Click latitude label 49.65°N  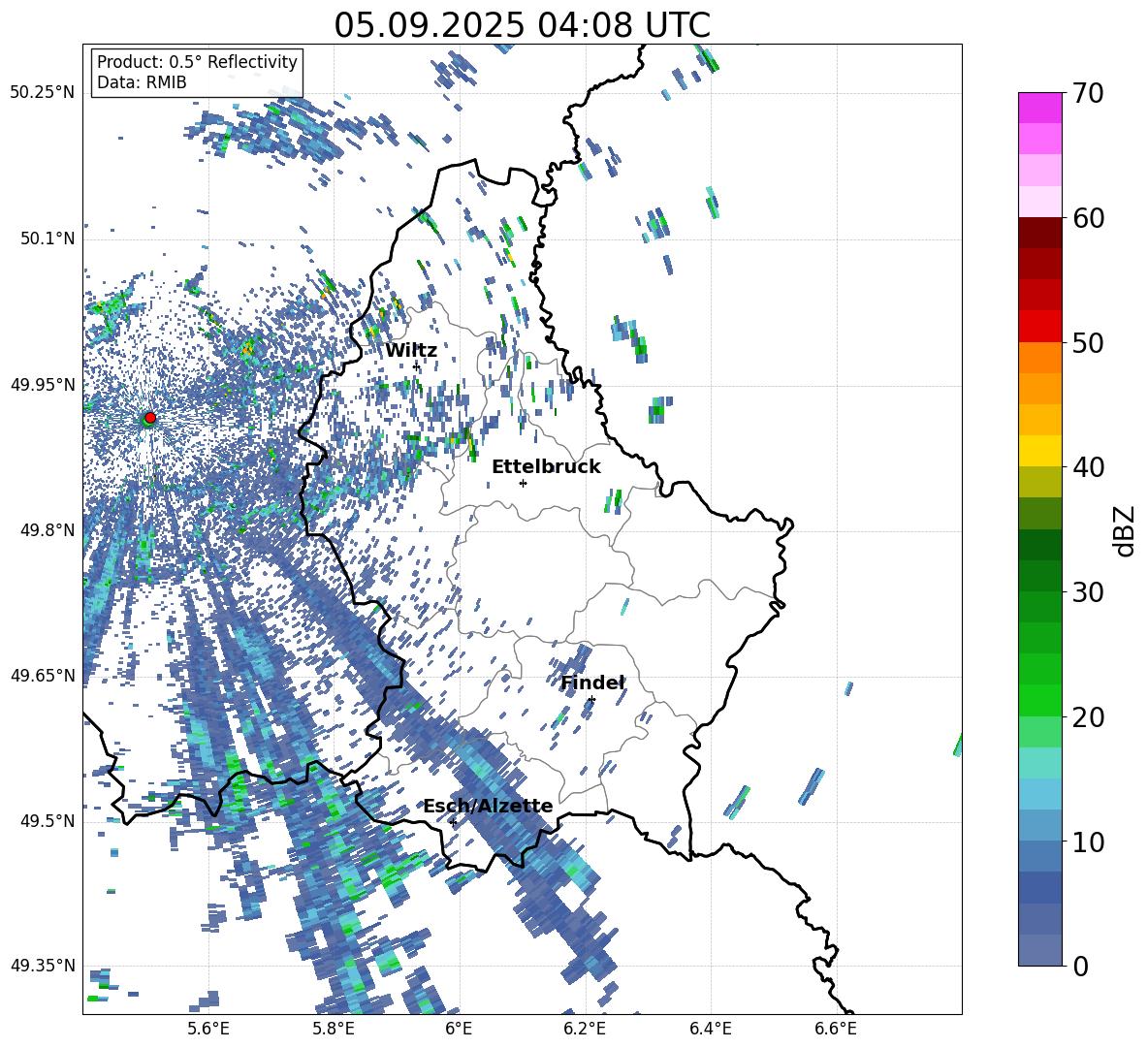point(43,675)
